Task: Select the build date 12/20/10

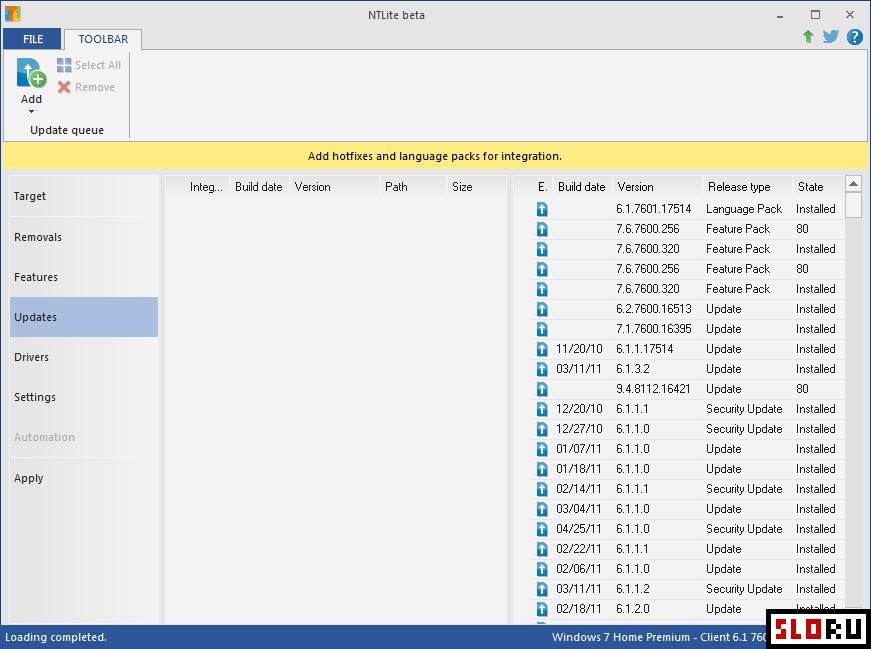Action: (x=579, y=409)
